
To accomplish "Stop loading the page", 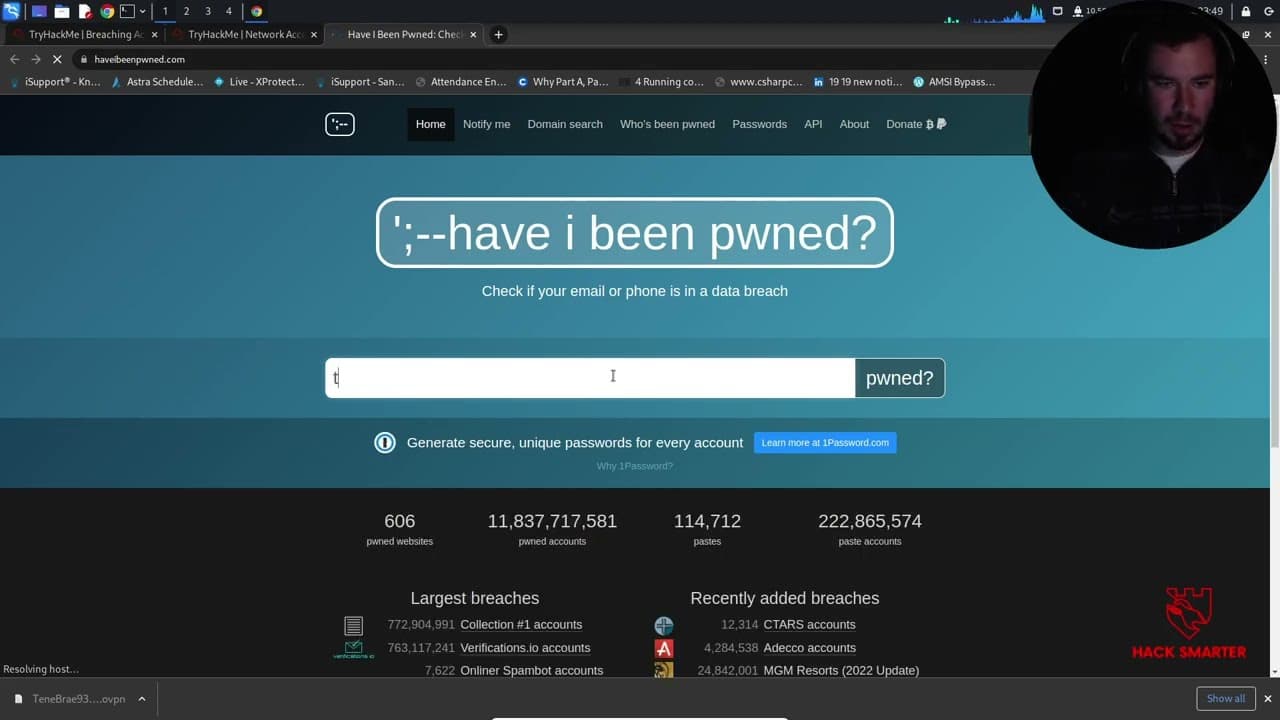I will pos(57,59).
